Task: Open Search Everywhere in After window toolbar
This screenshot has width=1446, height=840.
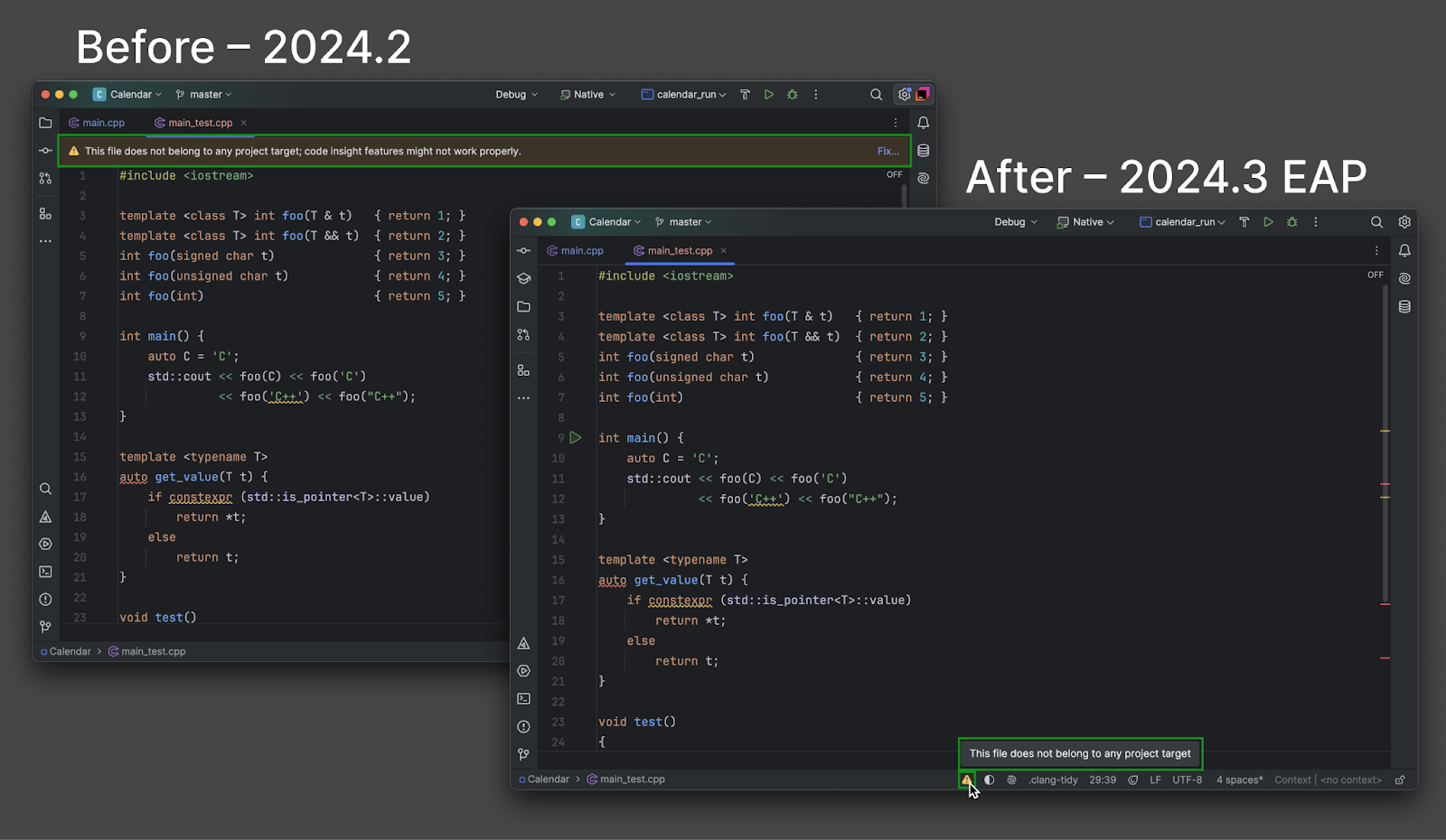Action: [1376, 222]
